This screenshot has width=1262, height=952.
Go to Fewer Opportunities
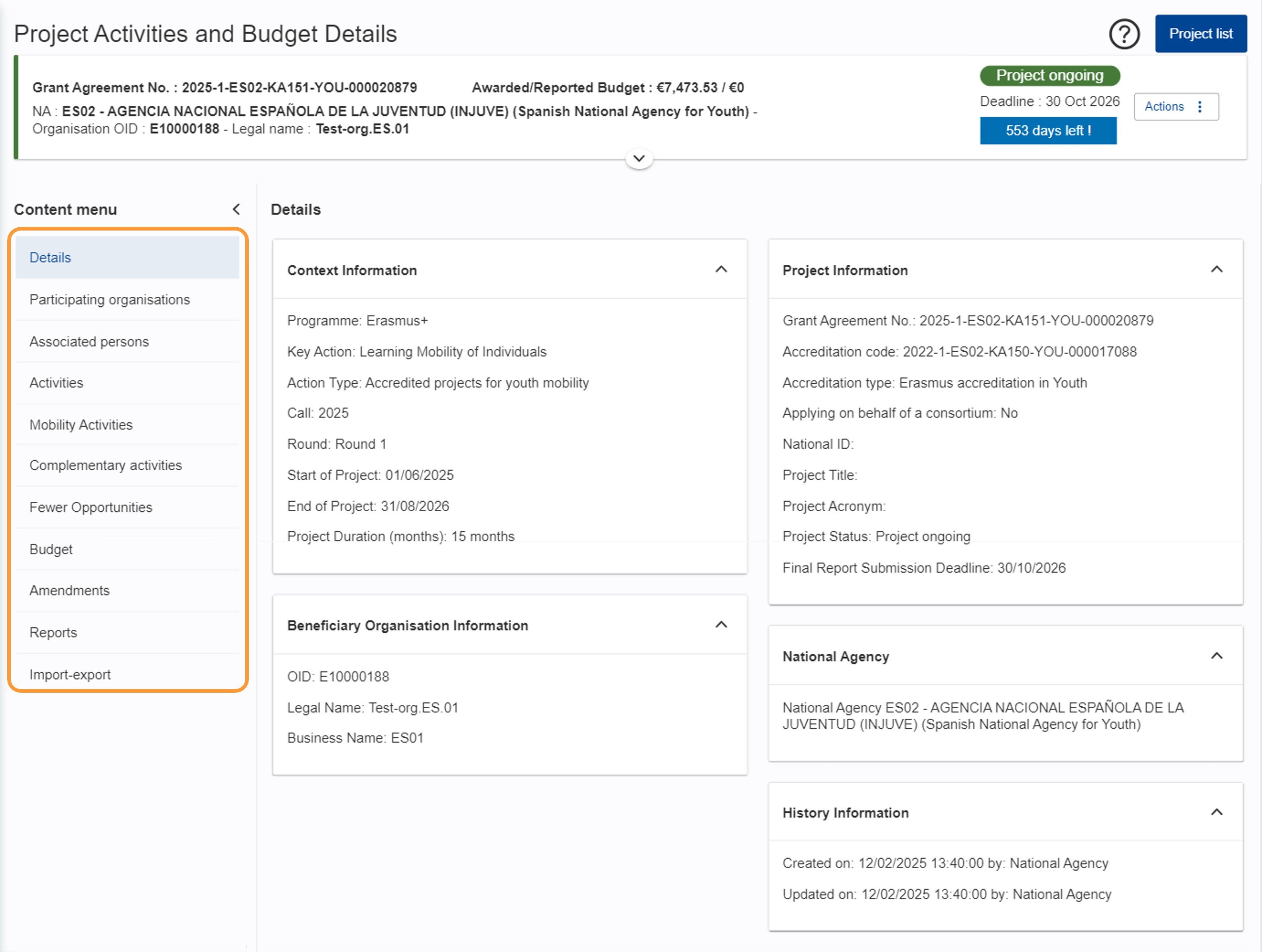pos(127,507)
